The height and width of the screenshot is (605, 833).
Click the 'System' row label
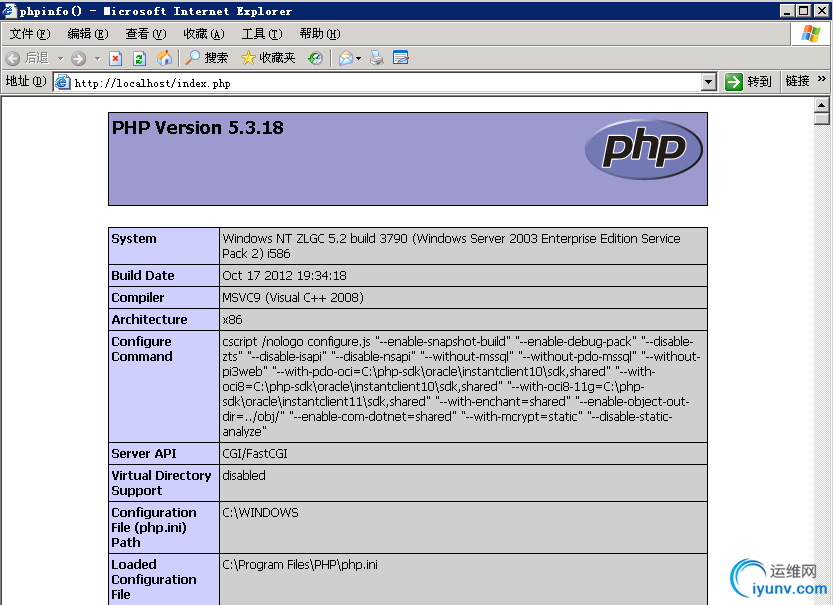[x=134, y=238]
